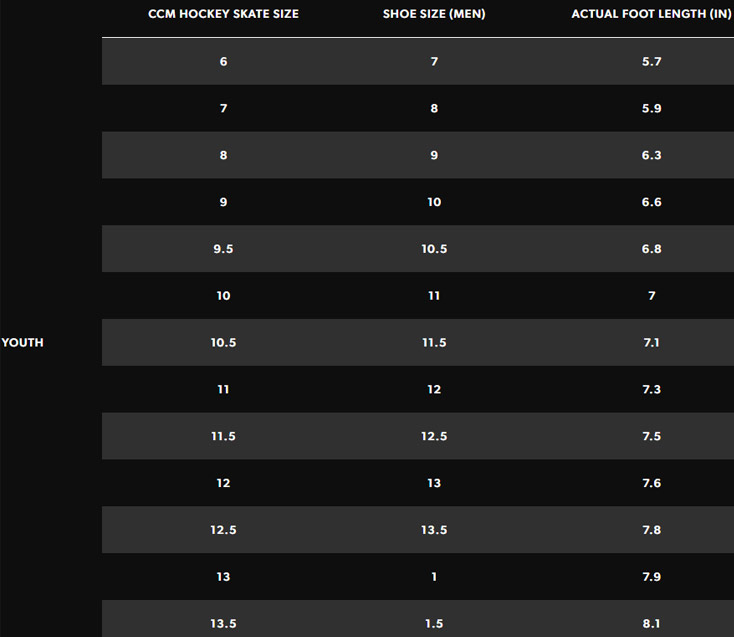Click foot length value 7.1
734x637 pixels.
pos(651,343)
